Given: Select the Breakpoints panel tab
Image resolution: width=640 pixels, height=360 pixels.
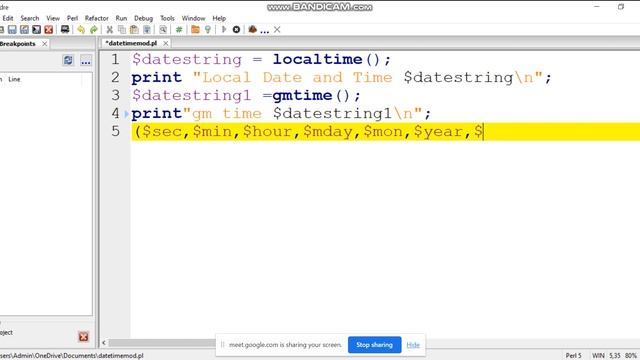Looking at the screenshot, I should tap(18, 43).
